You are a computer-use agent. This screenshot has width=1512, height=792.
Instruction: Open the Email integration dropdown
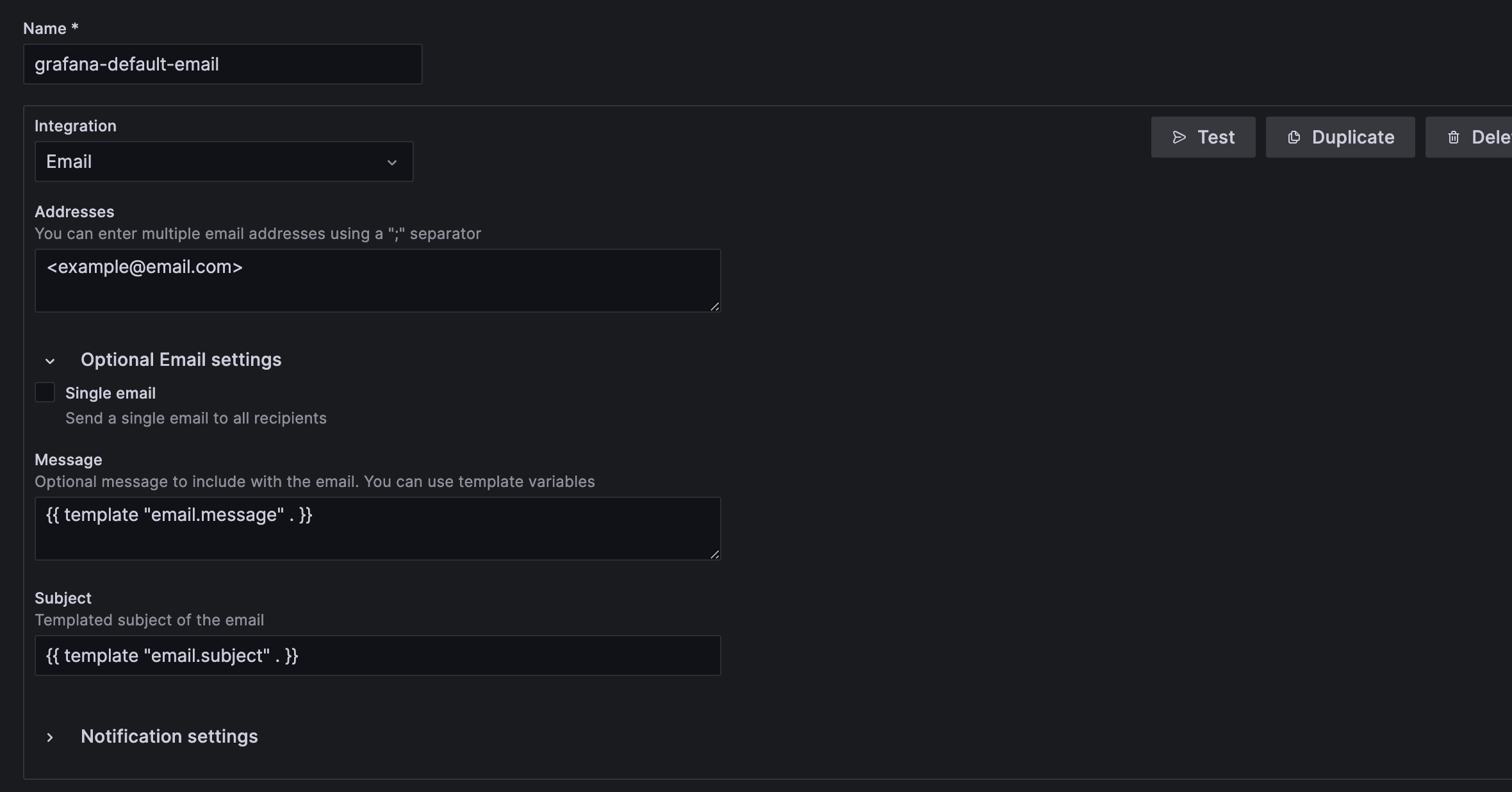[224, 161]
